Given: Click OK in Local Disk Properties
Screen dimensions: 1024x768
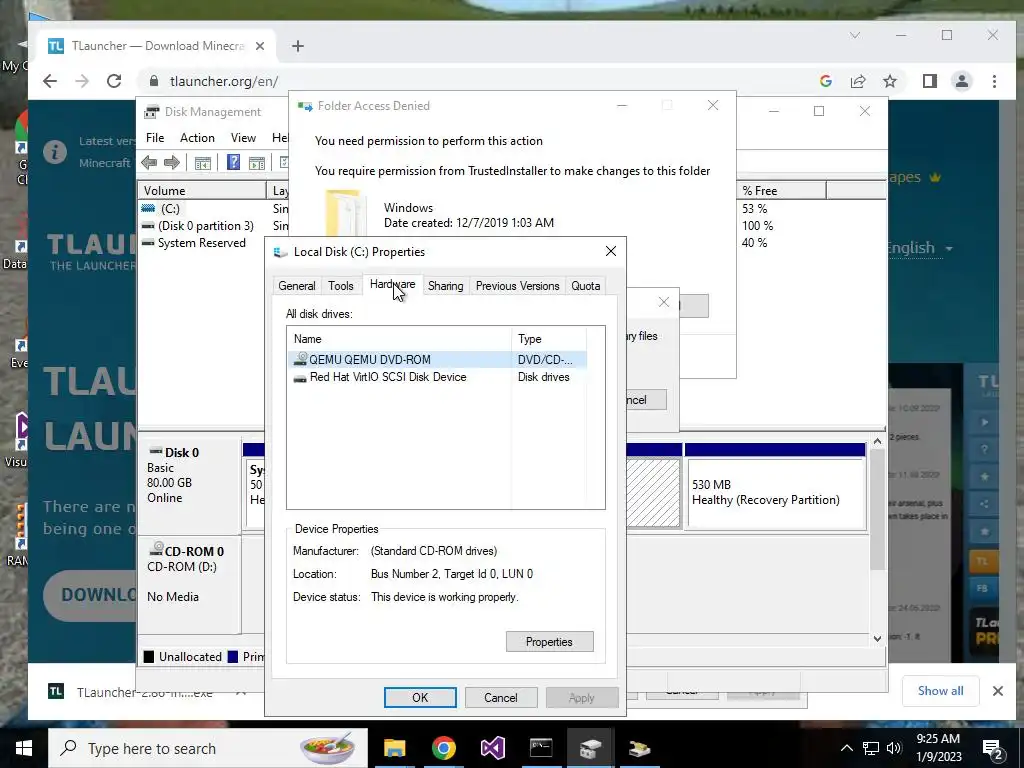Looking at the screenshot, I should tap(420, 697).
